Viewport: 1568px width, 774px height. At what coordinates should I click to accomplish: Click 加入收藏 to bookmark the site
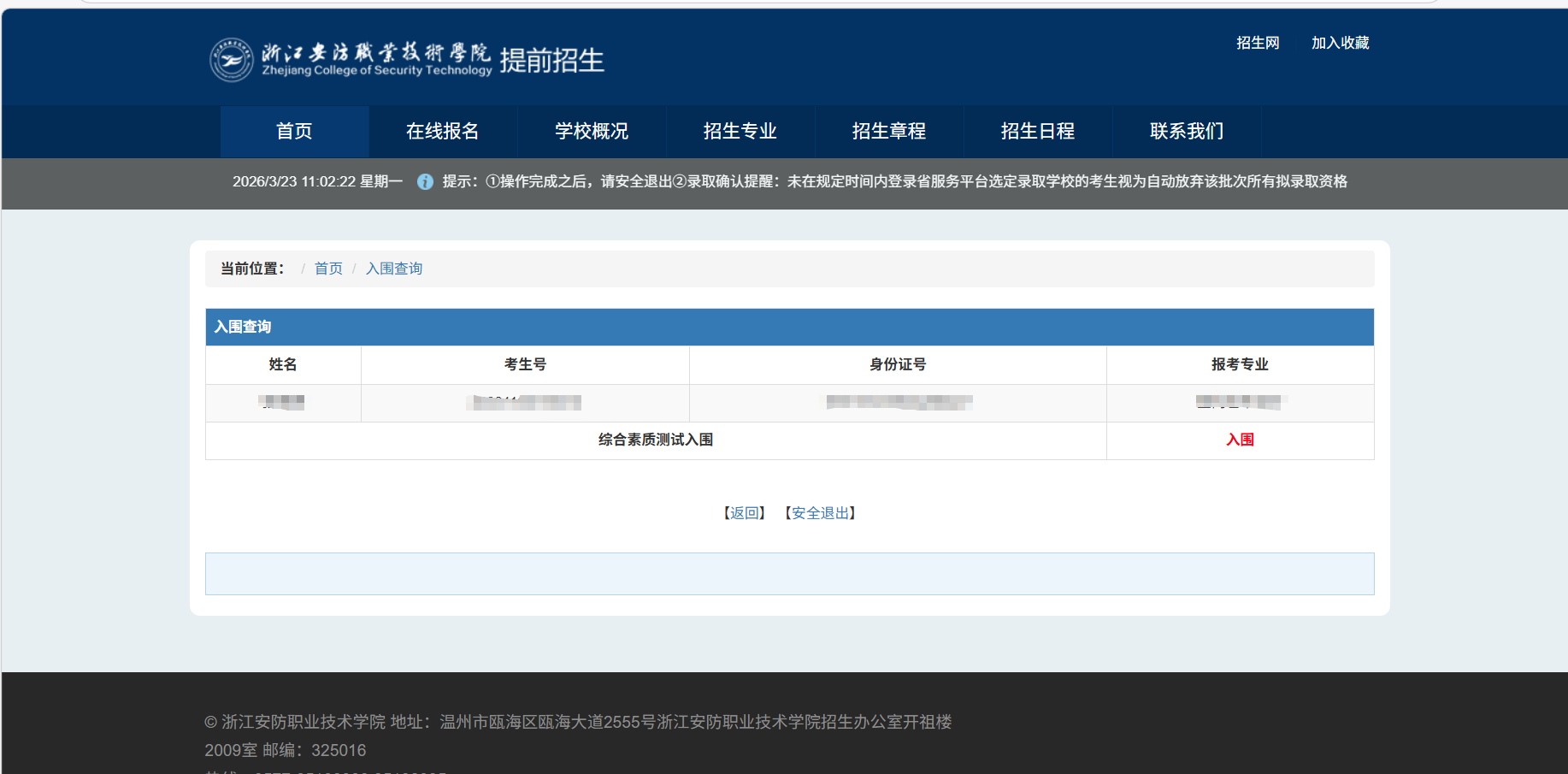pos(1340,43)
